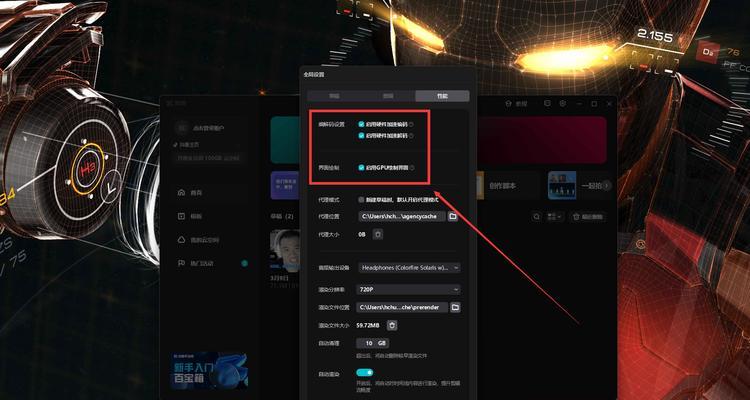Image resolution: width=750 pixels, height=400 pixels.
Task: Clear proxy files with trash icon beside 0B
Action: pos(377,234)
